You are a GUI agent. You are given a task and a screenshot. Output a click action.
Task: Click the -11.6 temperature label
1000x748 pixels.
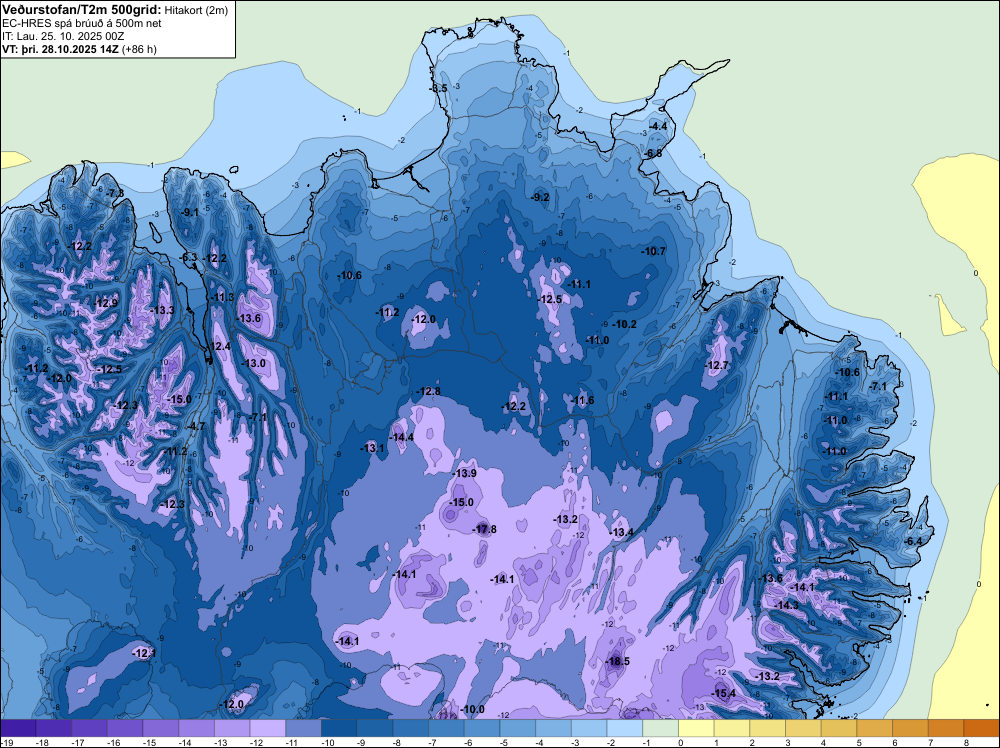[582, 400]
